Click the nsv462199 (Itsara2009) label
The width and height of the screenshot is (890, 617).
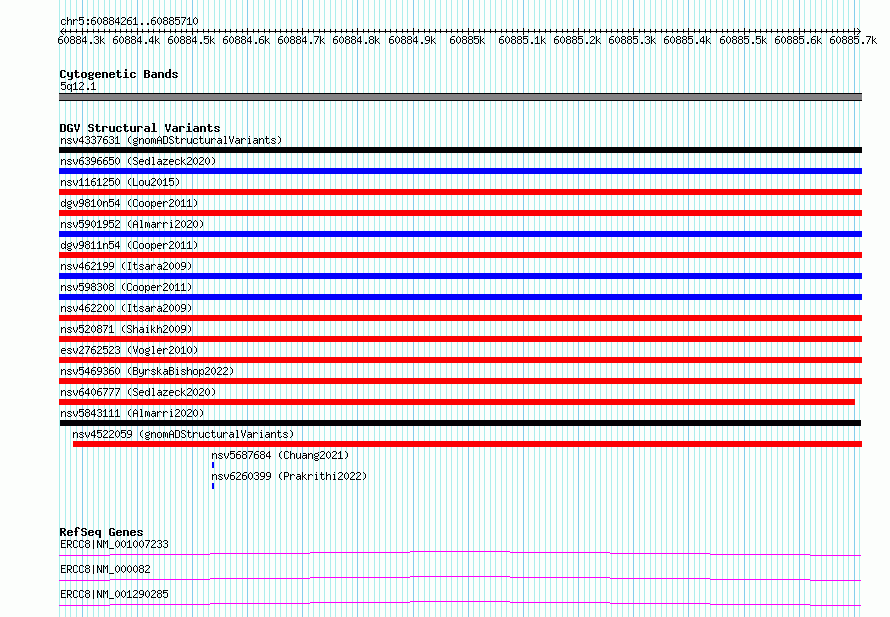pyautogui.click(x=126, y=266)
